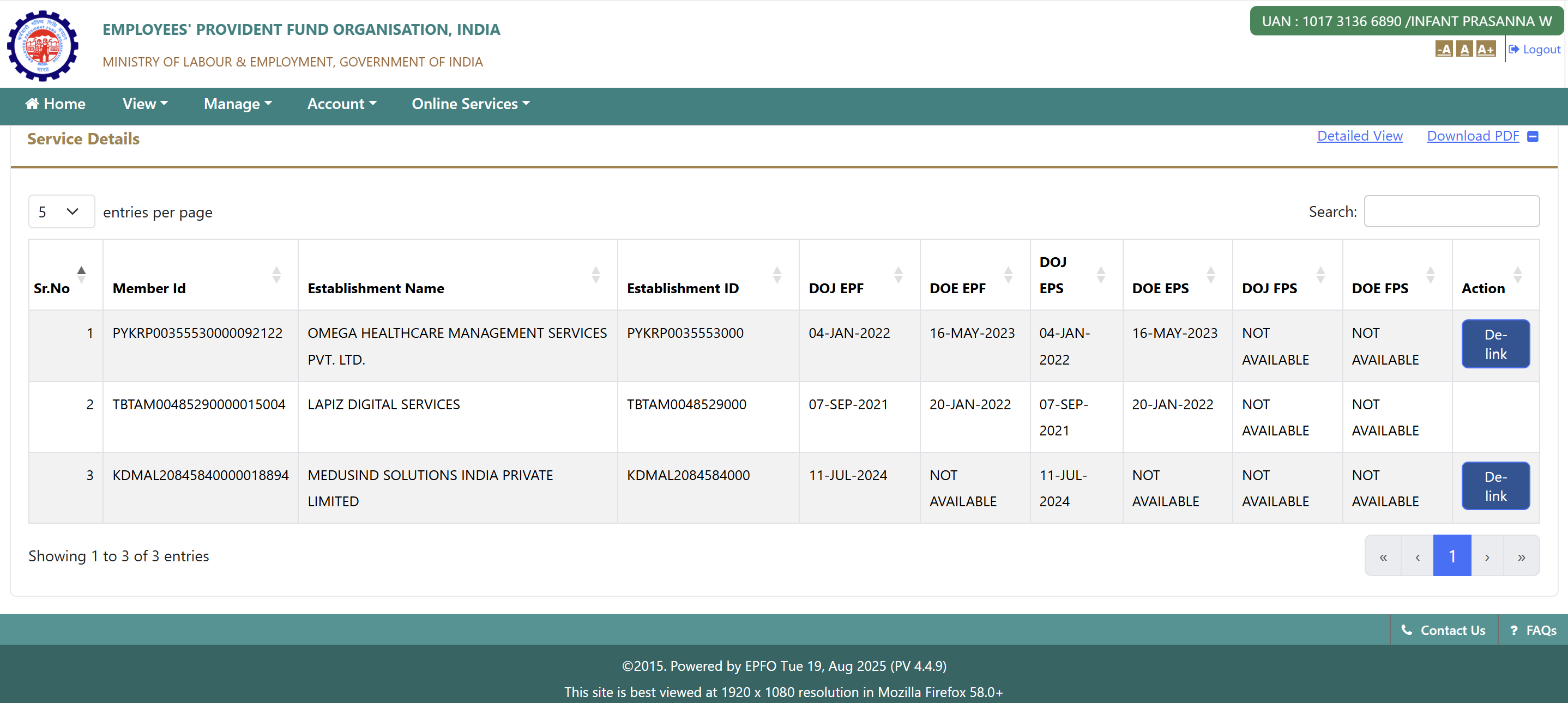Click inside the Search input field
Viewport: 1568px width, 703px height.
pyautogui.click(x=1451, y=211)
